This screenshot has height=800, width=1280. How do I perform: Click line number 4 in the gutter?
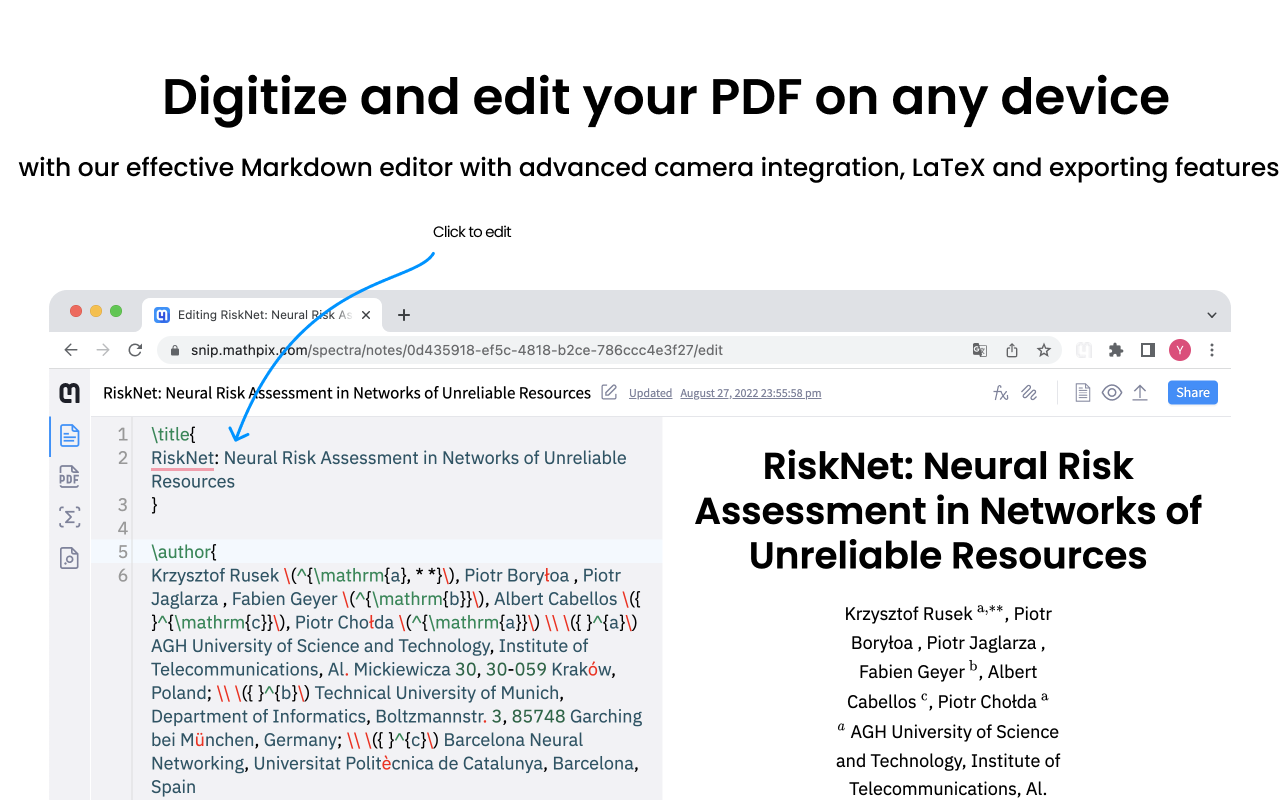click(x=122, y=528)
